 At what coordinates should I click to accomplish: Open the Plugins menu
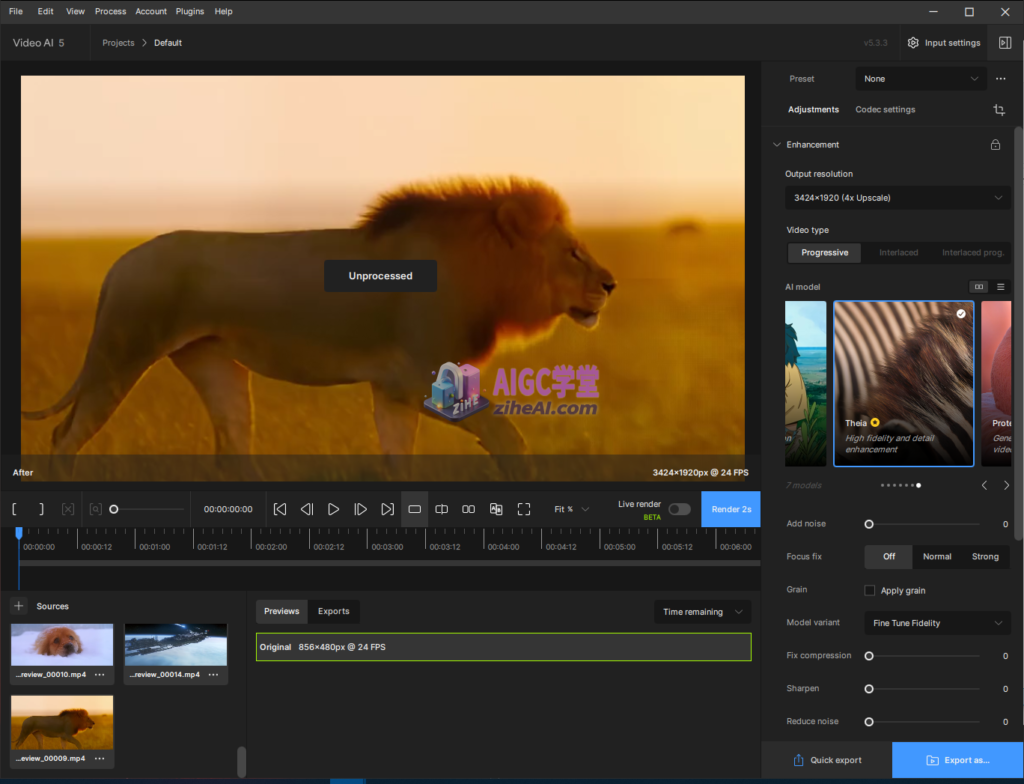coord(189,11)
